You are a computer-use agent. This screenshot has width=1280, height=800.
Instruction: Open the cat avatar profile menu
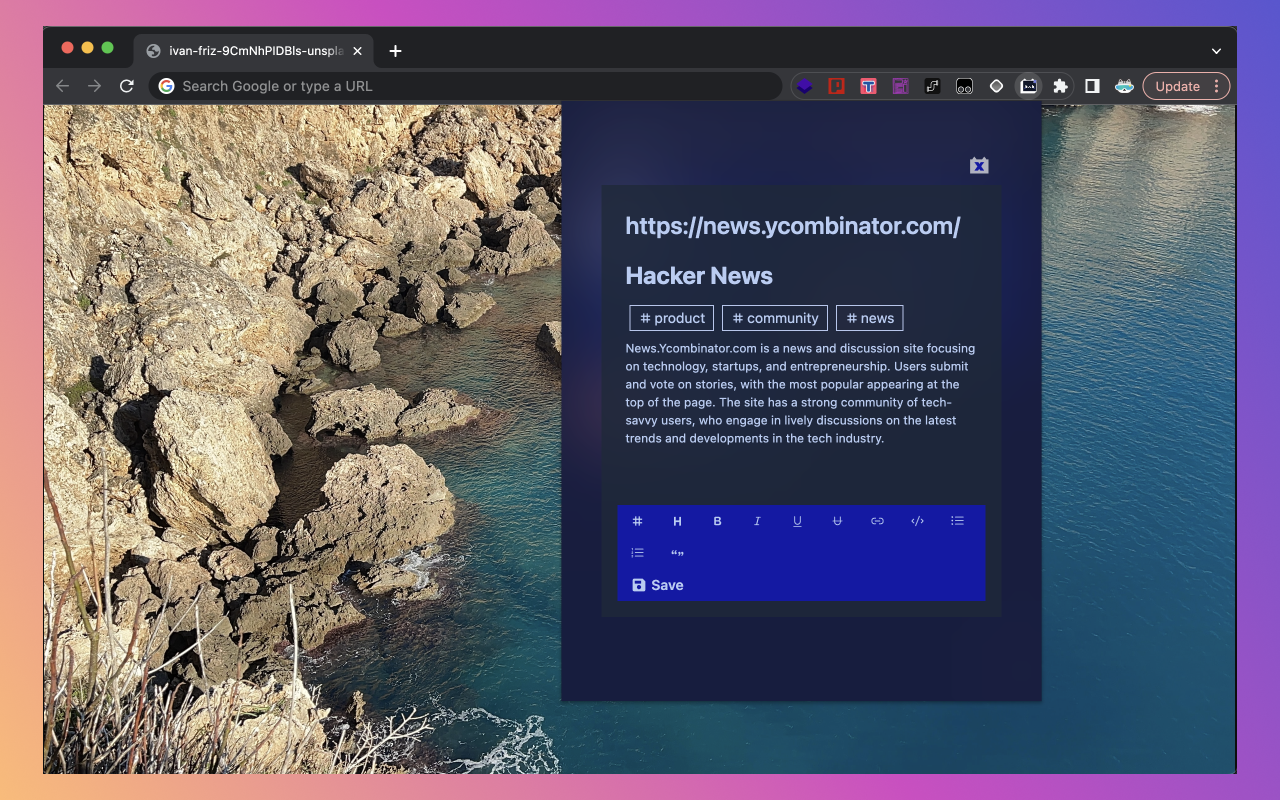[x=1124, y=86]
